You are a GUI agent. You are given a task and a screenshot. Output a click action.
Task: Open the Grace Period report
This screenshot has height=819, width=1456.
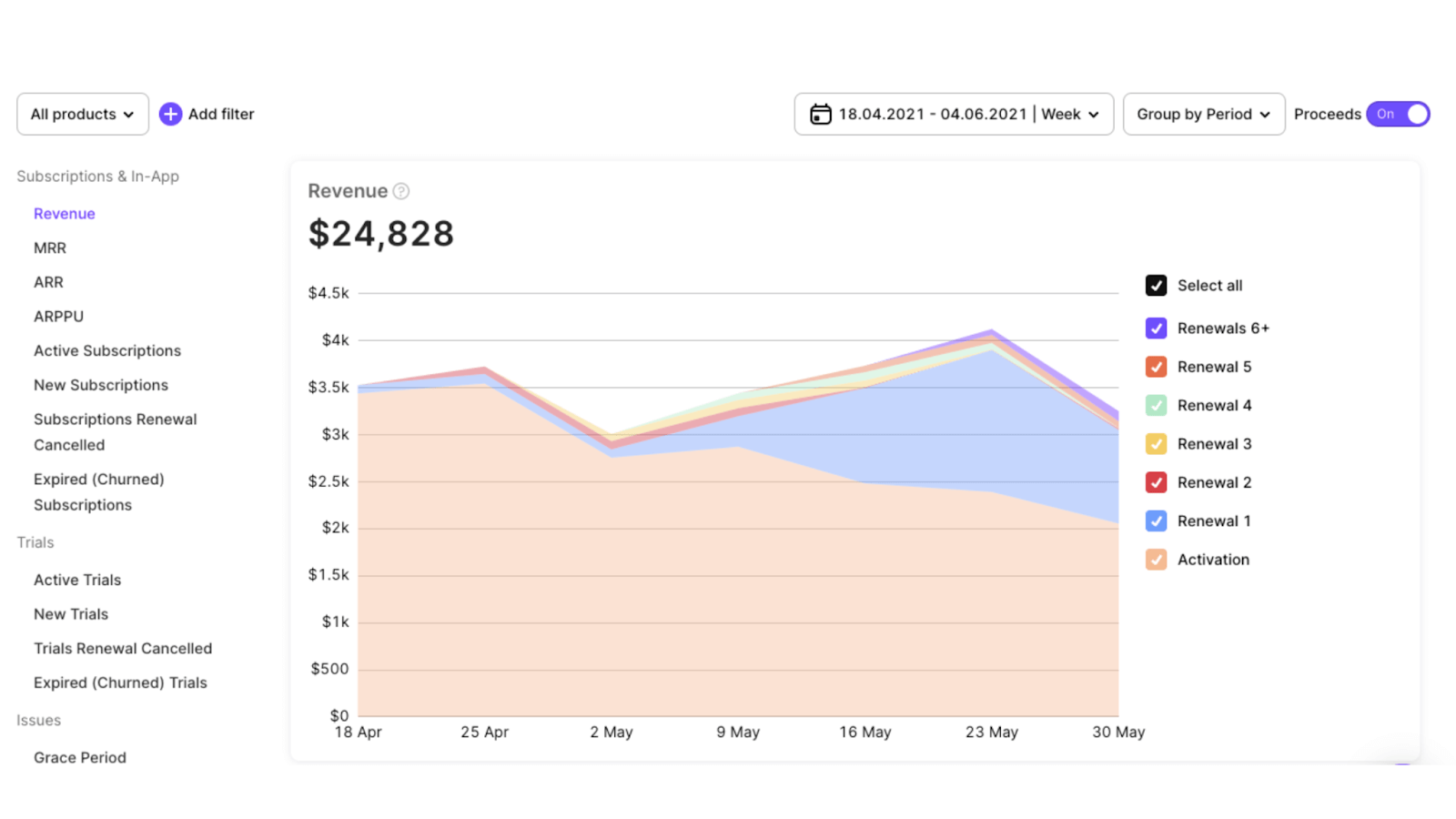[80, 757]
